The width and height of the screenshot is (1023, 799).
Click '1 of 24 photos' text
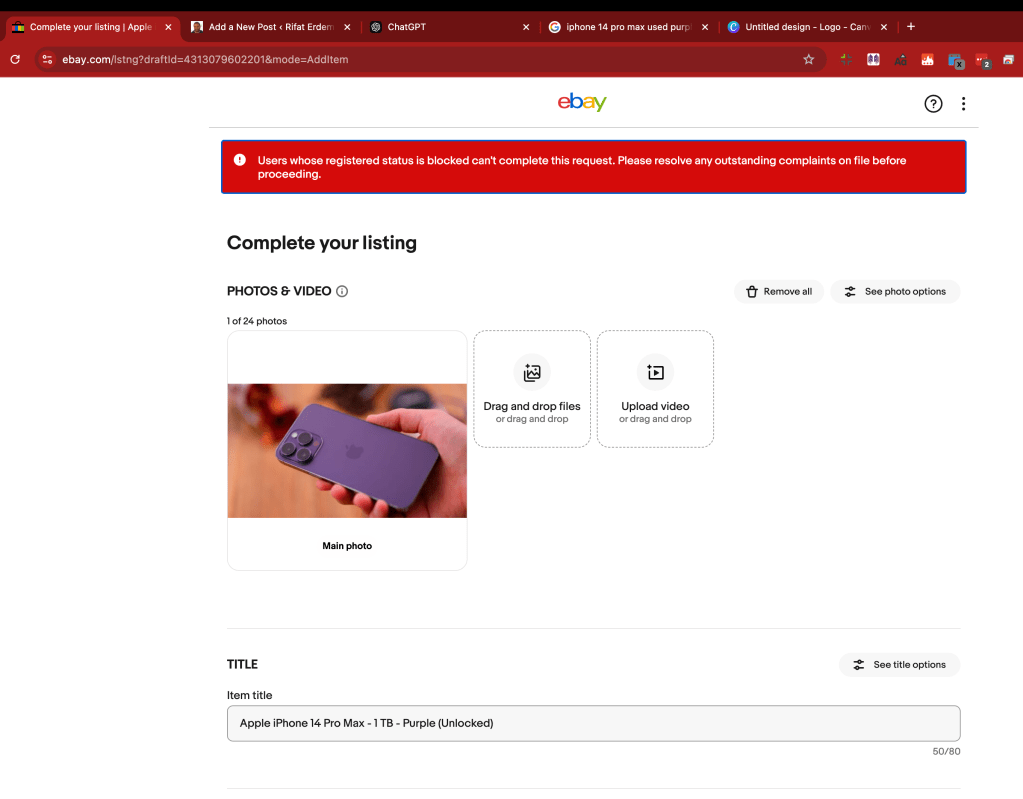tap(257, 321)
